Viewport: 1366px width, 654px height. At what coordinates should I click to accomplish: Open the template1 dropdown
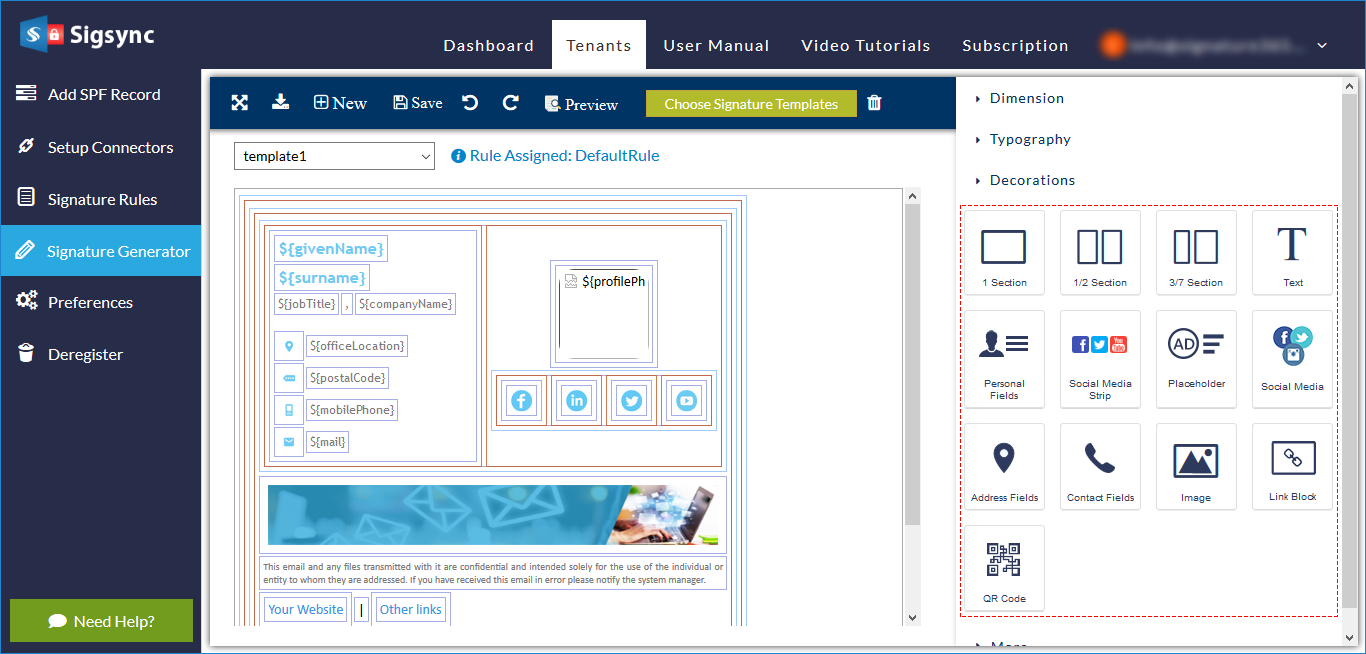point(334,156)
